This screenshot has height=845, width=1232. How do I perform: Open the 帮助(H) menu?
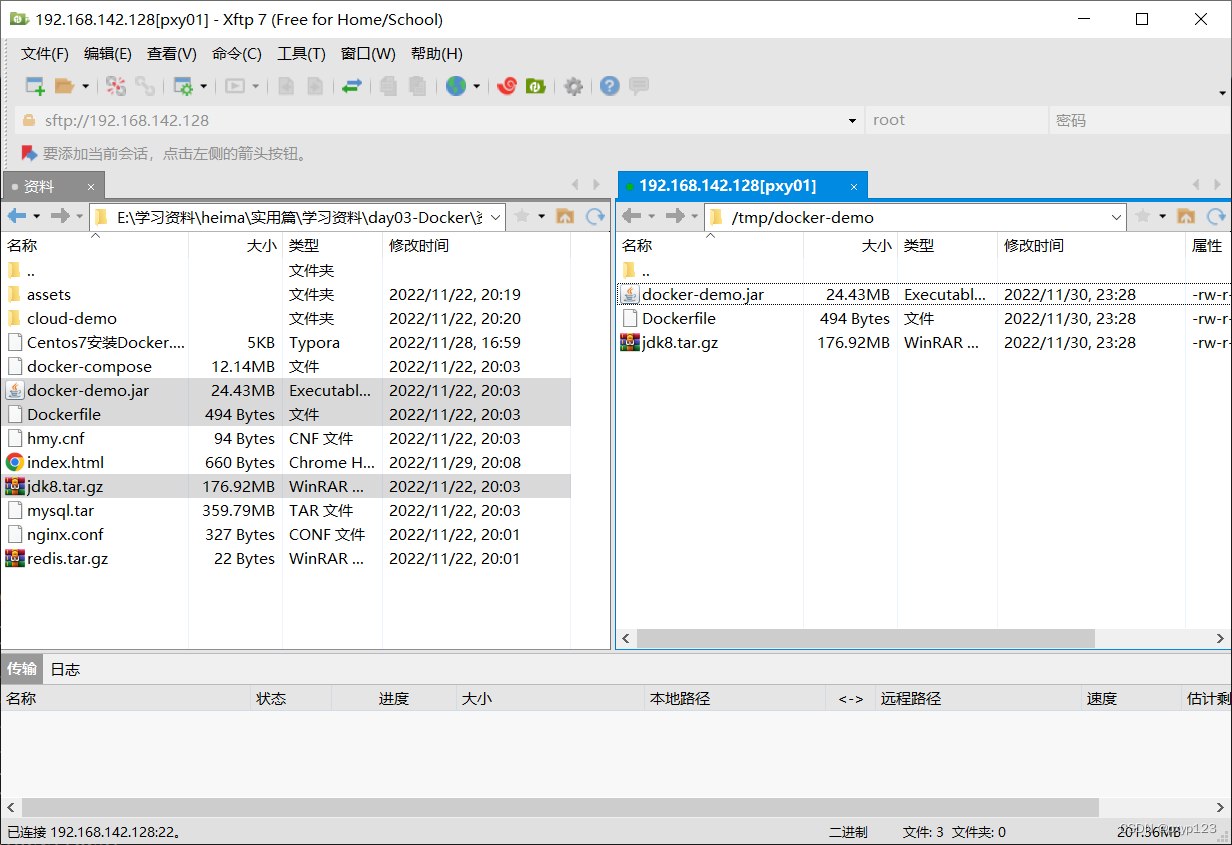(x=437, y=54)
